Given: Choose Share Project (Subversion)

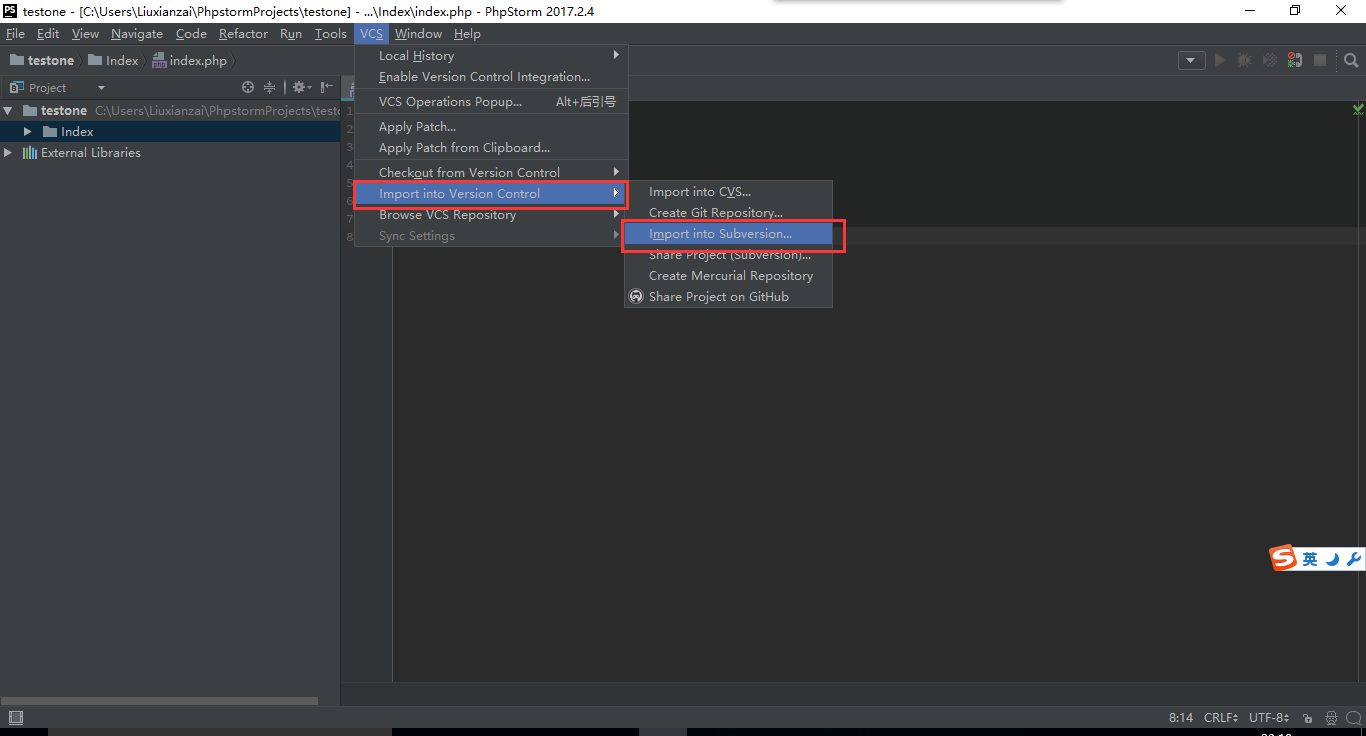Looking at the screenshot, I should pos(728,255).
